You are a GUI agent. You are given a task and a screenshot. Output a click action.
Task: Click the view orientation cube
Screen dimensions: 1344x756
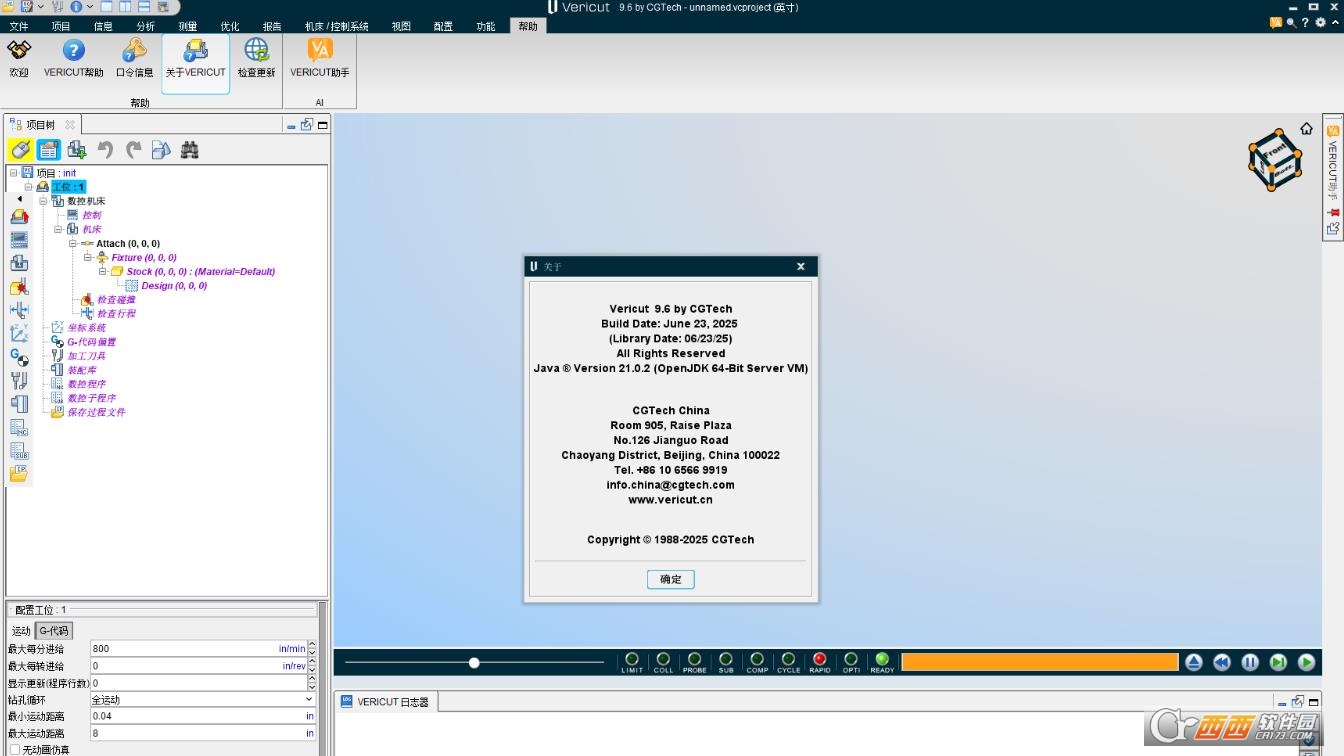[1275, 160]
